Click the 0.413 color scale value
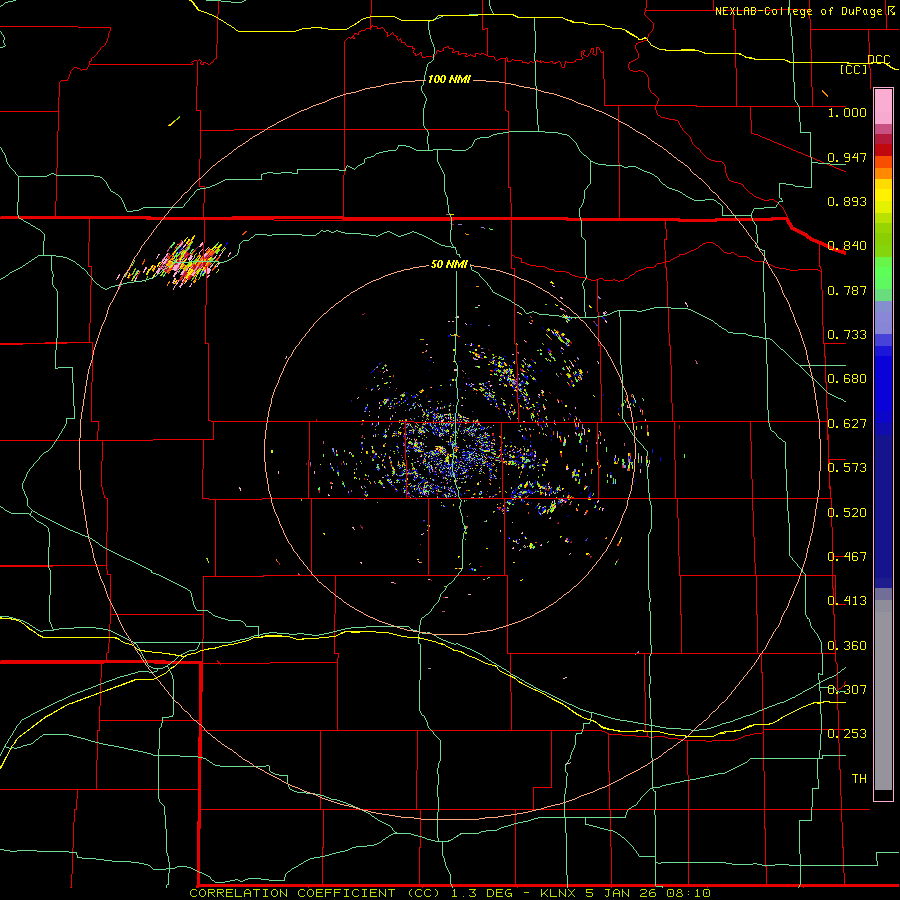Viewport: 900px width, 900px height. [847, 601]
